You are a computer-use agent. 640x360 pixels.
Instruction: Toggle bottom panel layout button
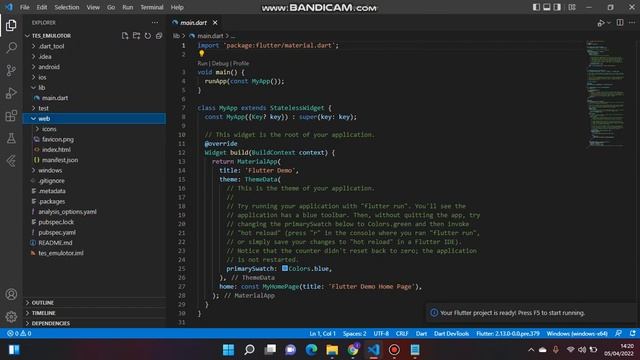tap(547, 7)
